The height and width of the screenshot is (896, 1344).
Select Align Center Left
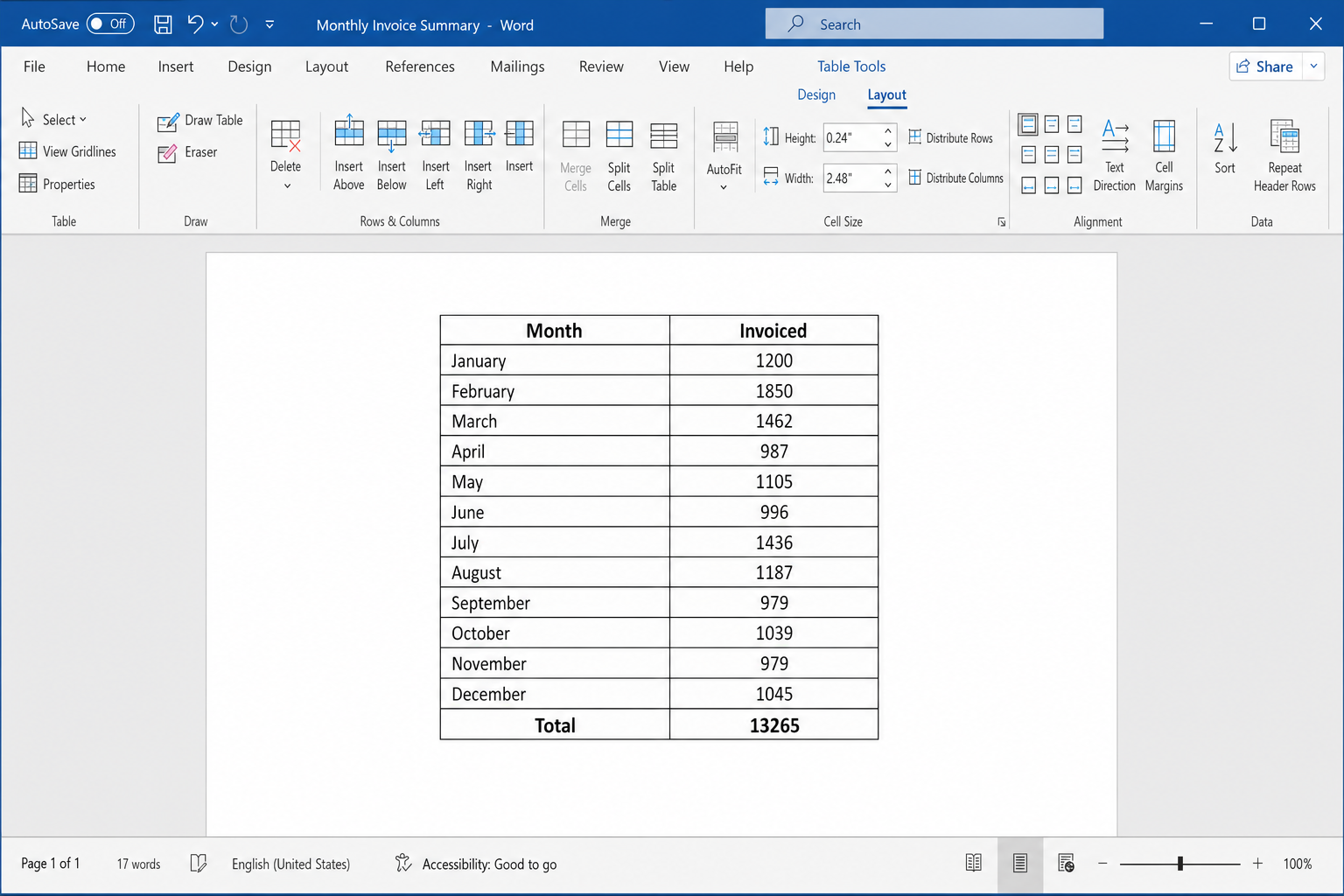click(1028, 155)
